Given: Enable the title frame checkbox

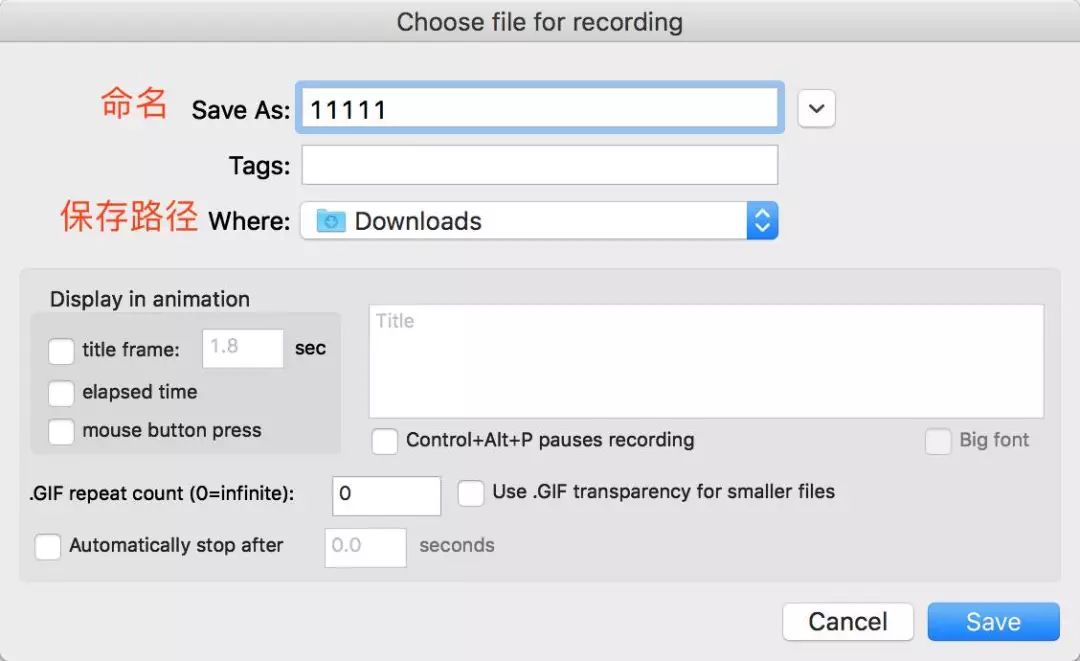Looking at the screenshot, I should click(61, 350).
